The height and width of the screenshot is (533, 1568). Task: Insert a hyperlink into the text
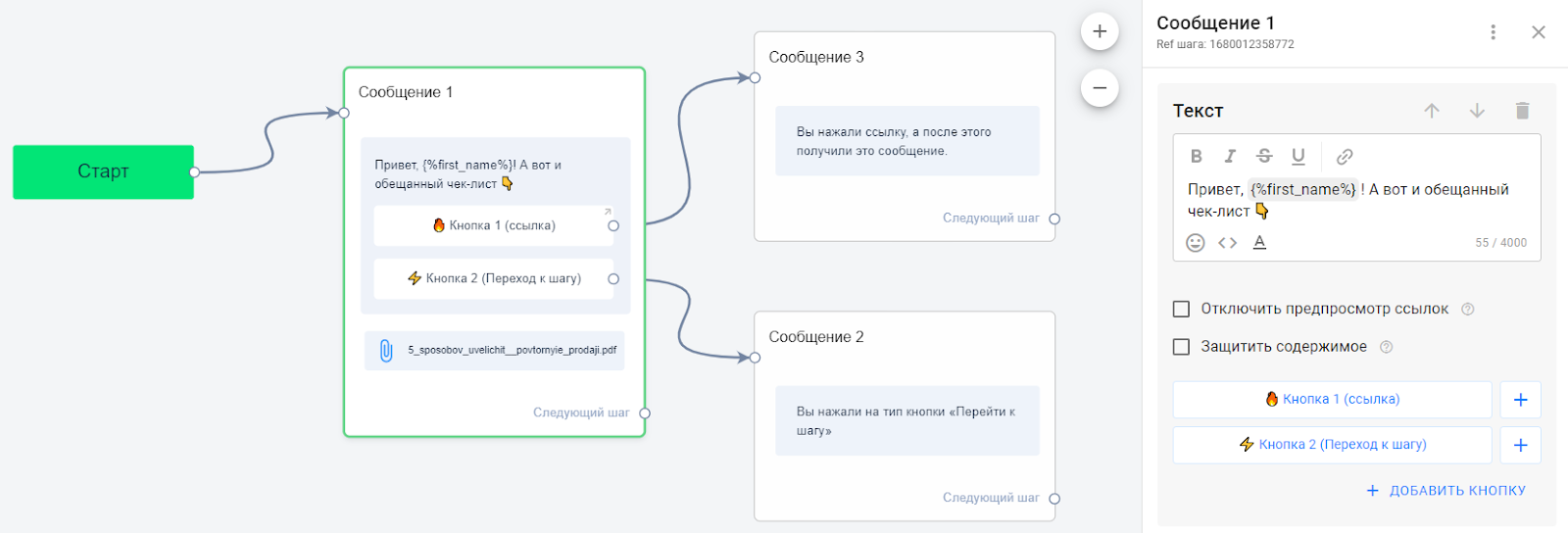coord(1345,156)
